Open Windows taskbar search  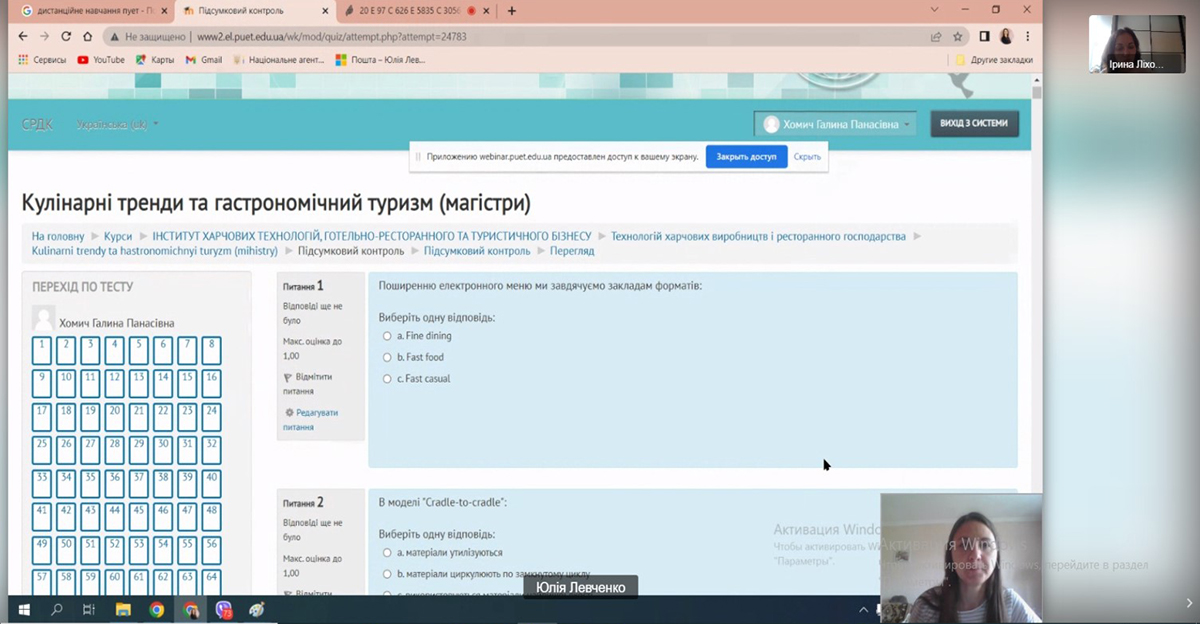click(56, 608)
